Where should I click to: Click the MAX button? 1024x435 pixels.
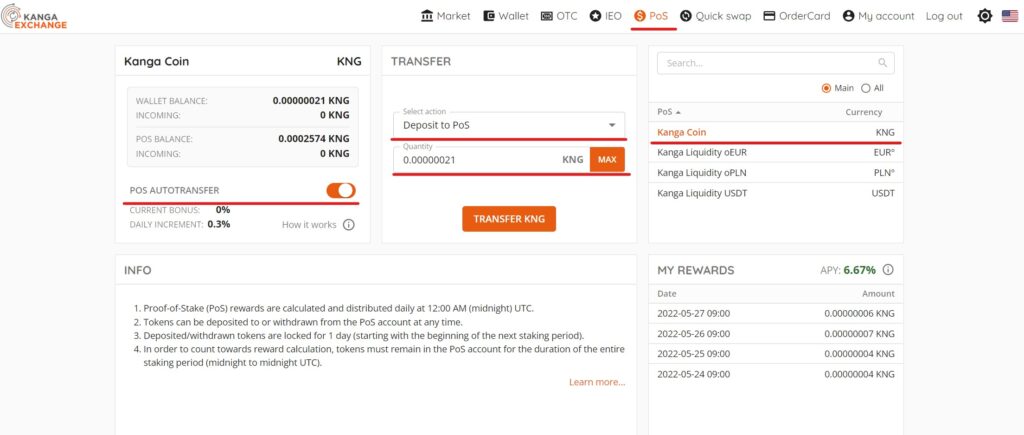(x=607, y=159)
